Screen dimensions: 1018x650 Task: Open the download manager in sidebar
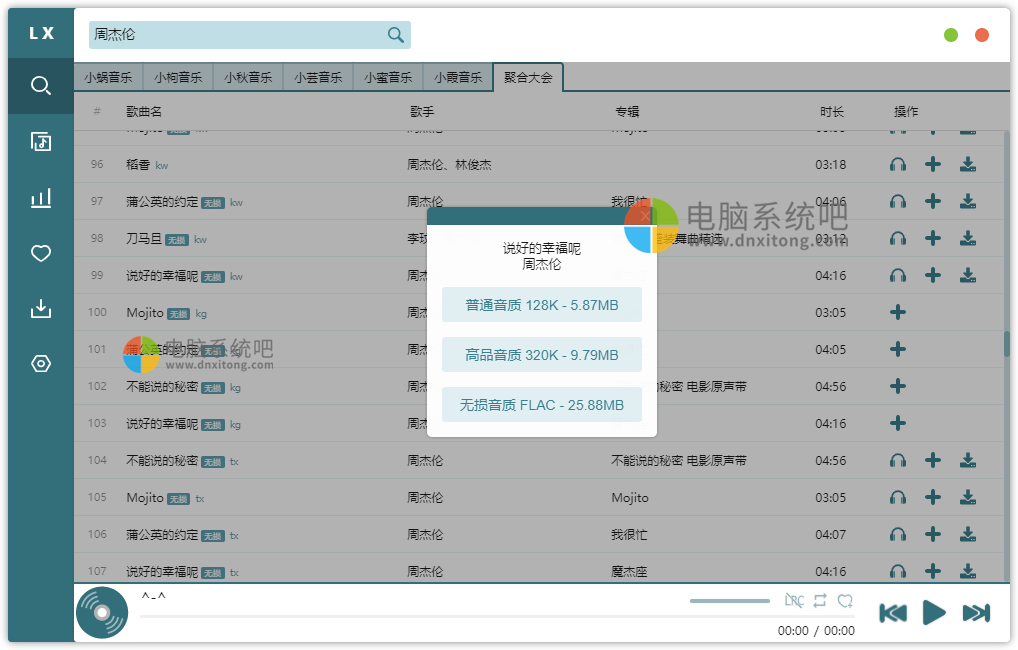[41, 308]
